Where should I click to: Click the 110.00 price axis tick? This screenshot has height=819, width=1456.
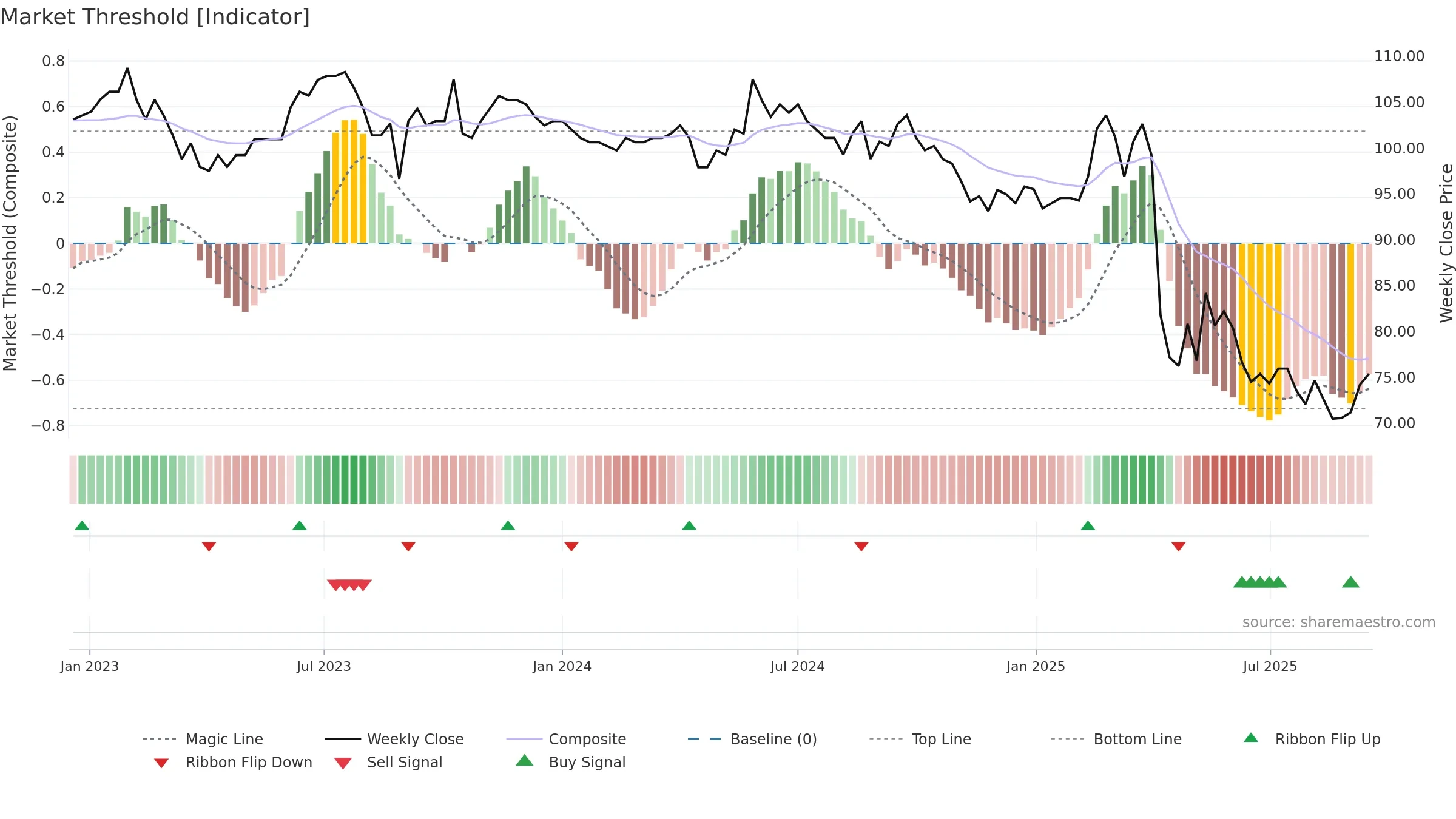tap(1399, 56)
